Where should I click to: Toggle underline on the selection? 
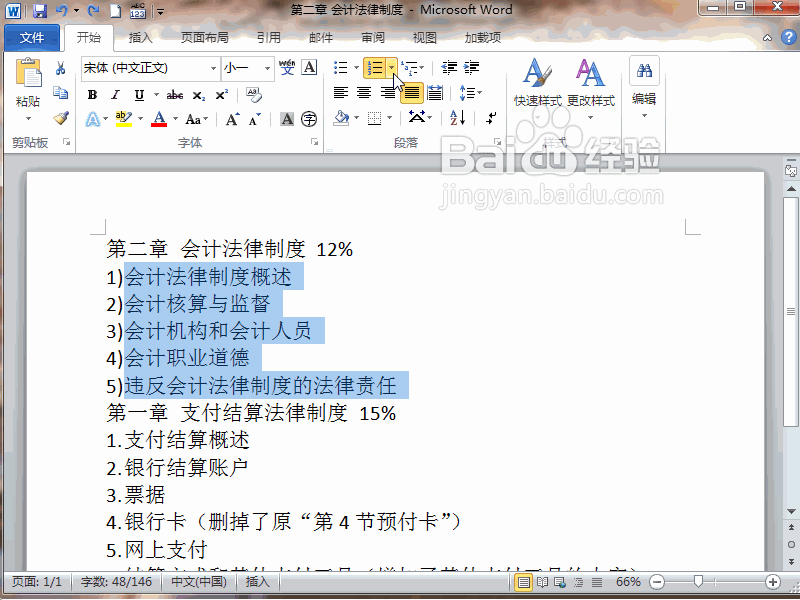tap(139, 95)
